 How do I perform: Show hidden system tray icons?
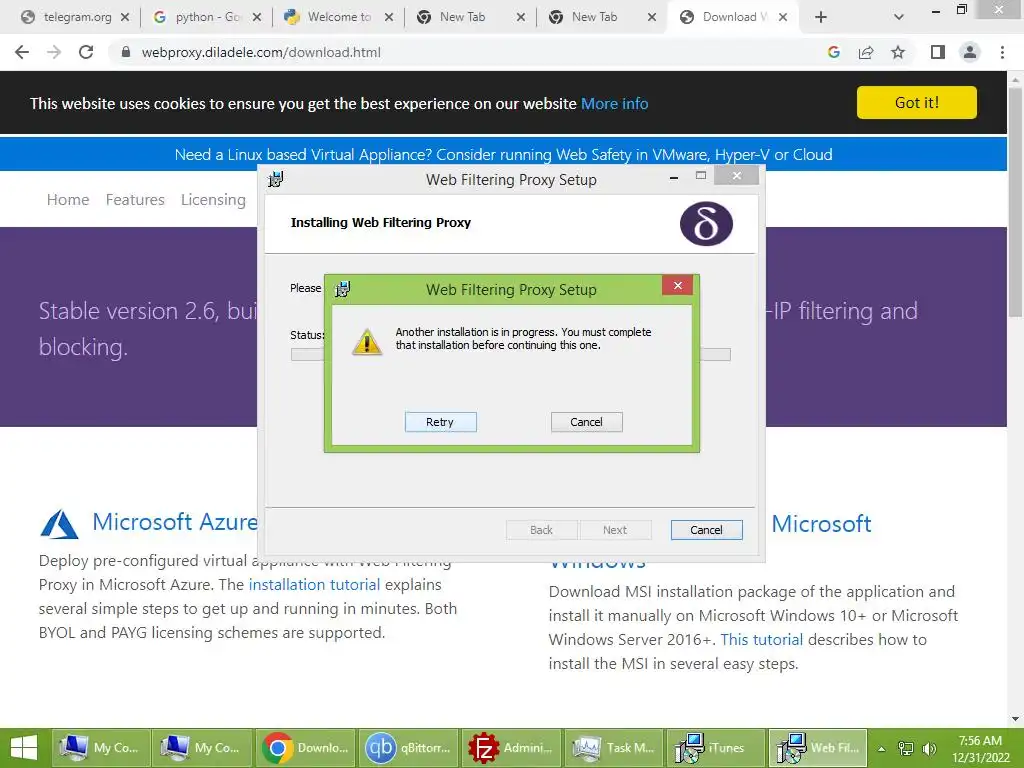[881, 749]
